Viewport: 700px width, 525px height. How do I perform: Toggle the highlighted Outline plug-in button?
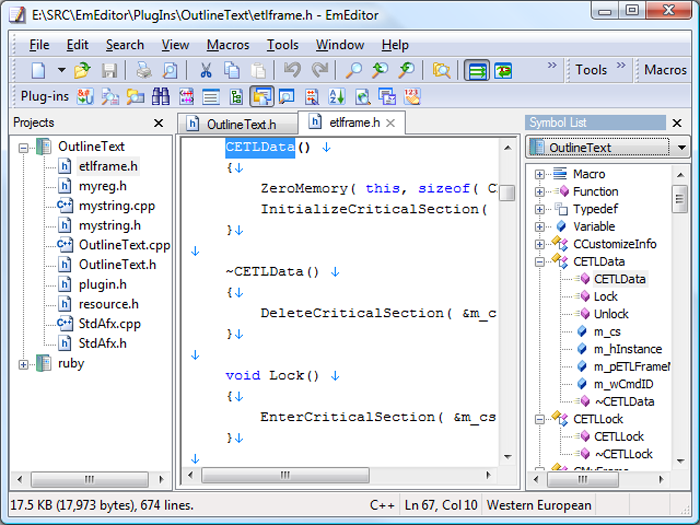(x=262, y=97)
